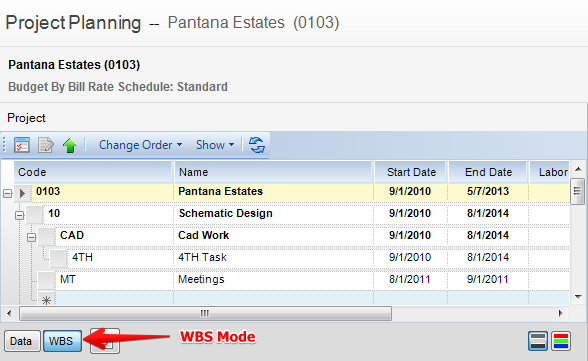588x361 pixels.
Task: Select the row selector for code 10
Action: coord(34,215)
